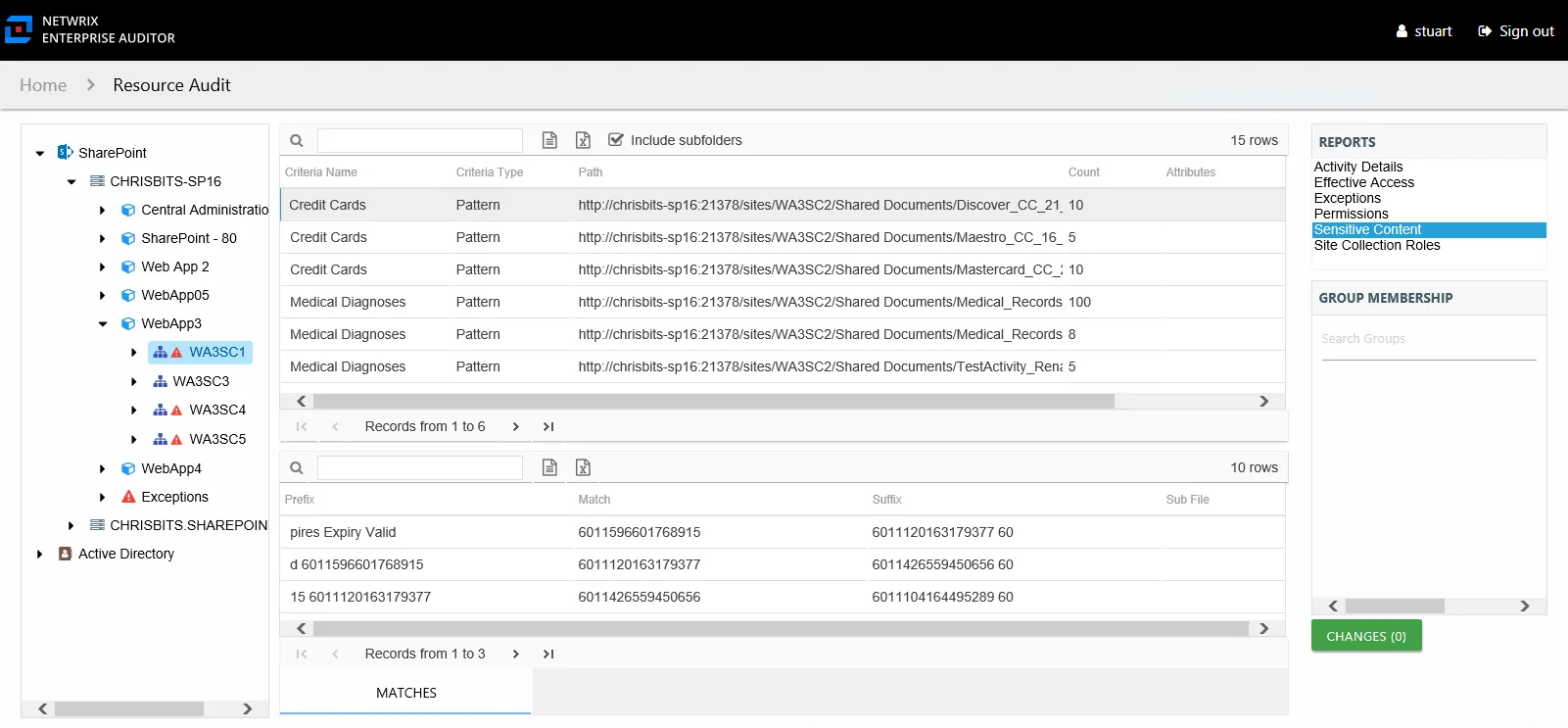The height and width of the screenshot is (728, 1568).
Task: Click the Search Groups input field
Action: (1428, 339)
